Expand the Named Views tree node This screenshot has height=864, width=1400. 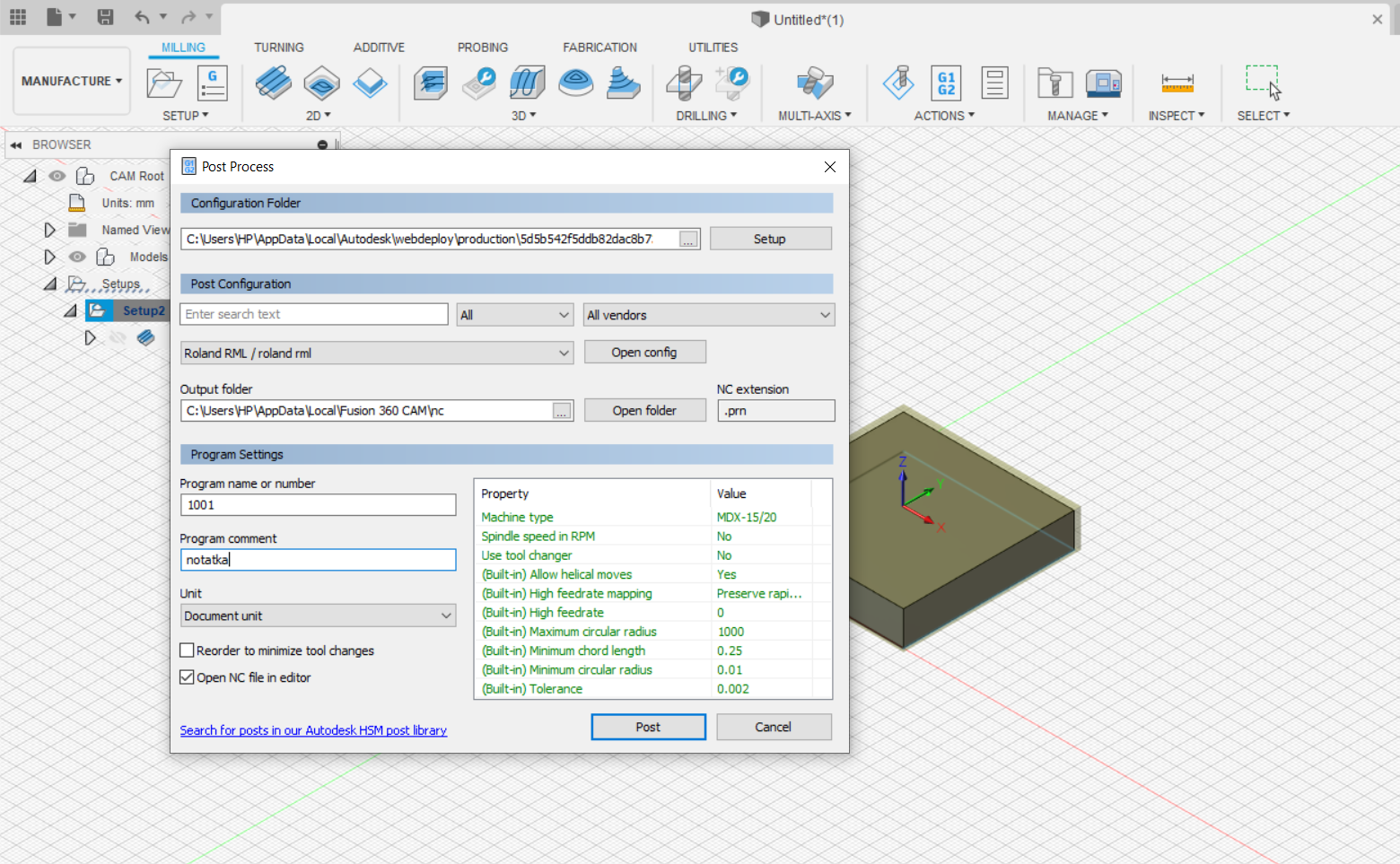49,230
